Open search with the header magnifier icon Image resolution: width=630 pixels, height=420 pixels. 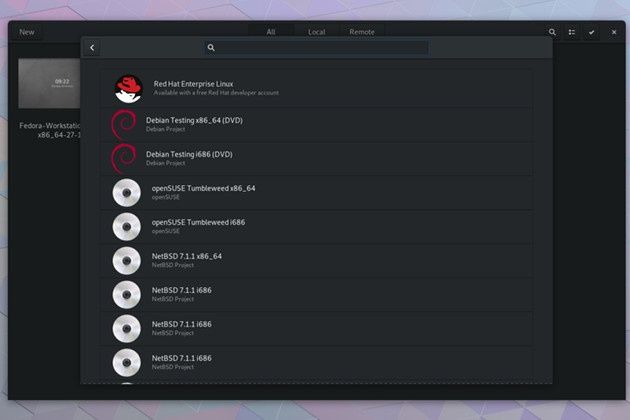552,32
